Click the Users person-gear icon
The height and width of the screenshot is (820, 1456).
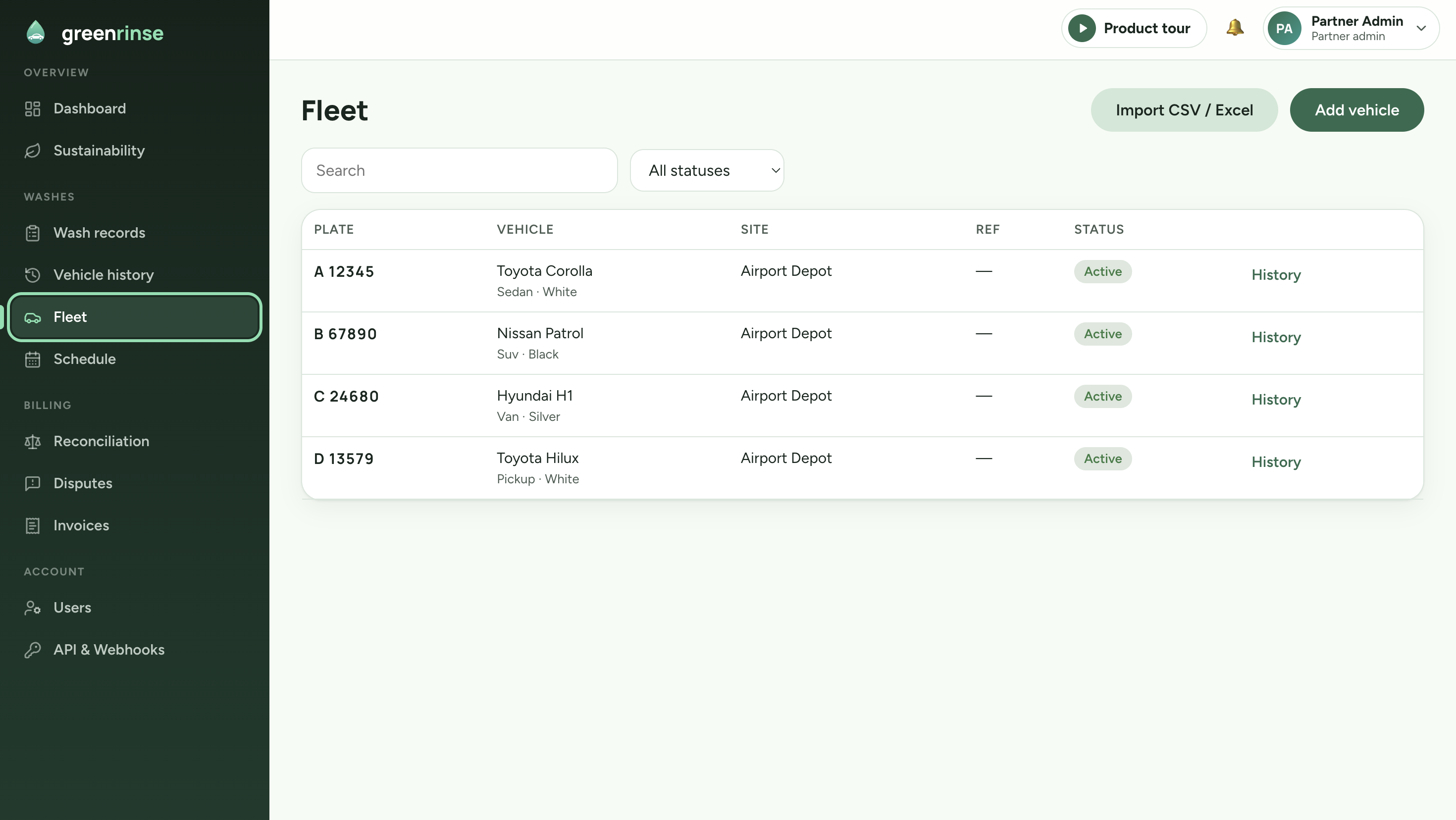pos(33,608)
